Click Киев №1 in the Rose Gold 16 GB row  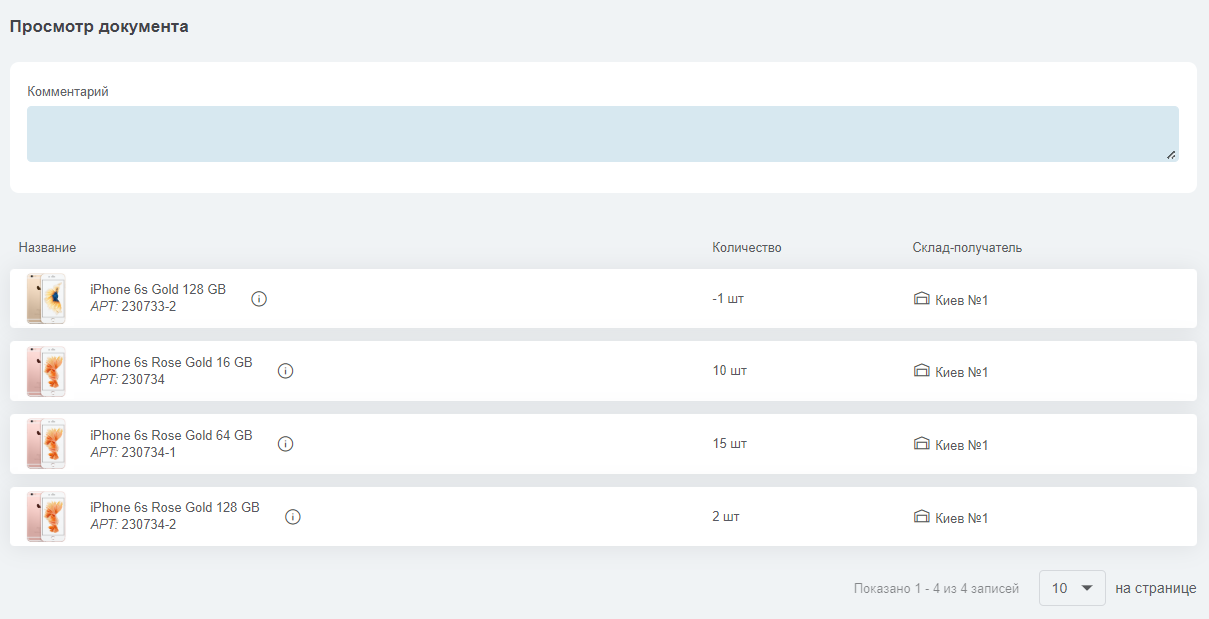(x=962, y=372)
